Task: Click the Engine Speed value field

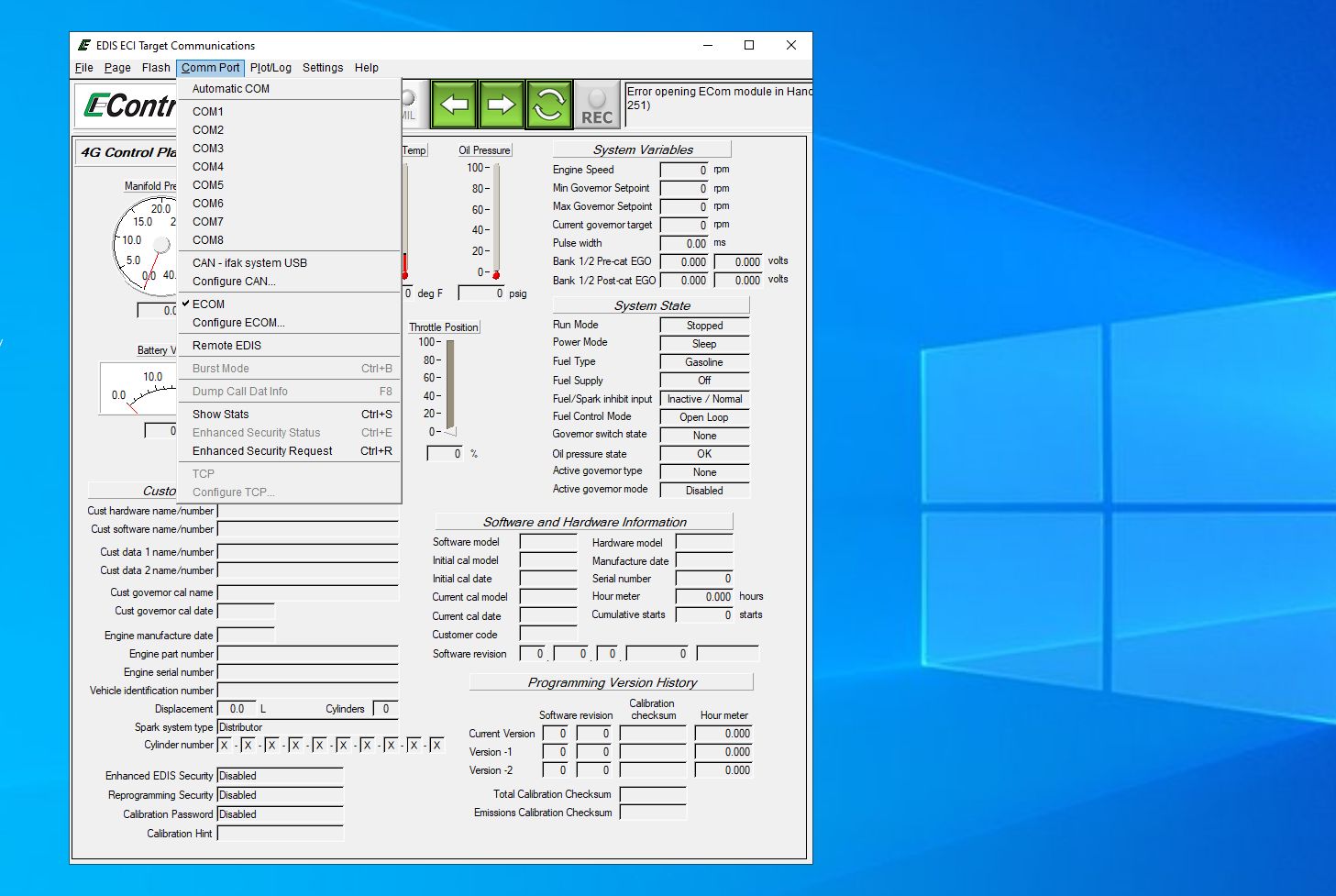Action: tap(684, 171)
